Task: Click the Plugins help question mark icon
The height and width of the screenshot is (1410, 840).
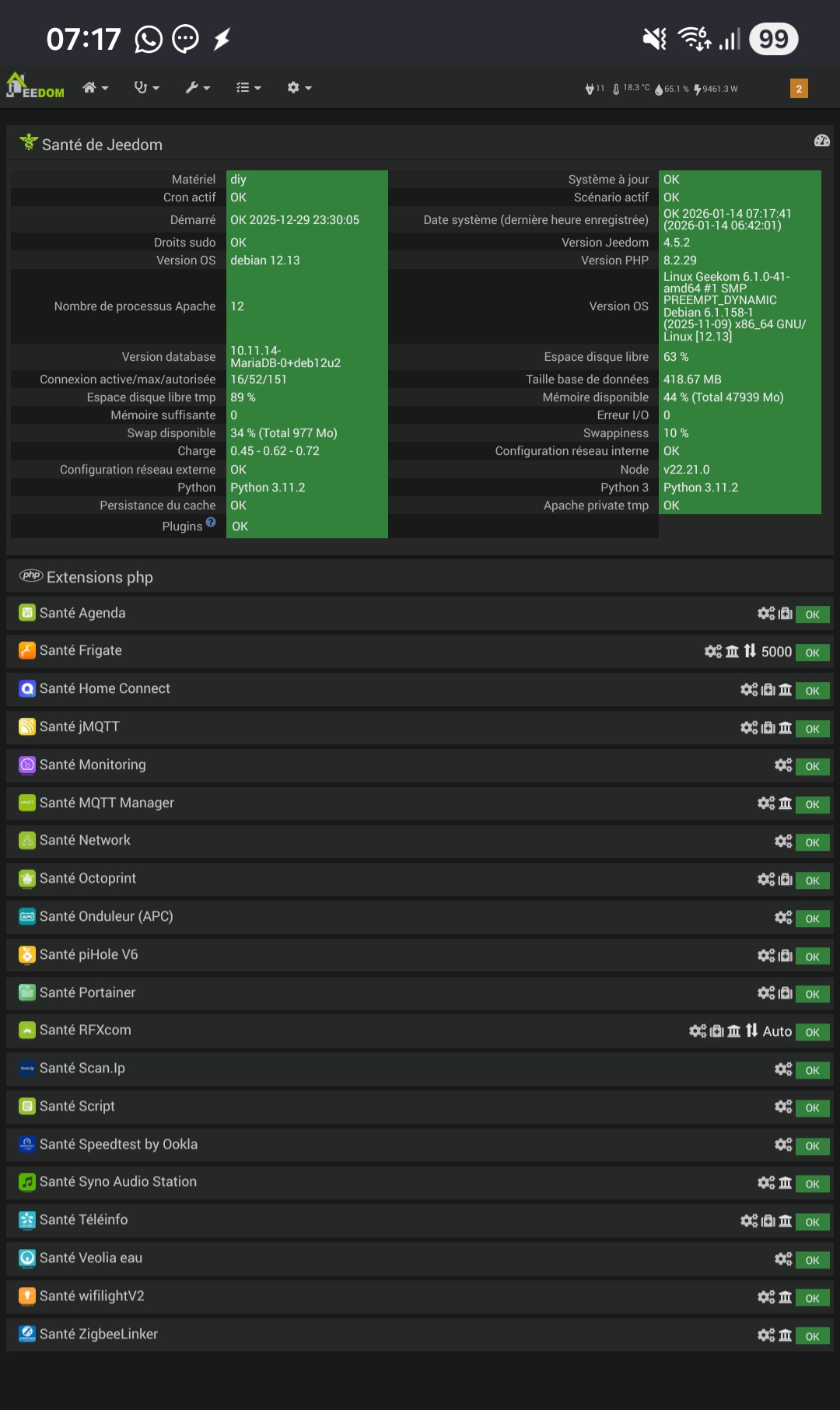Action: pos(211,523)
